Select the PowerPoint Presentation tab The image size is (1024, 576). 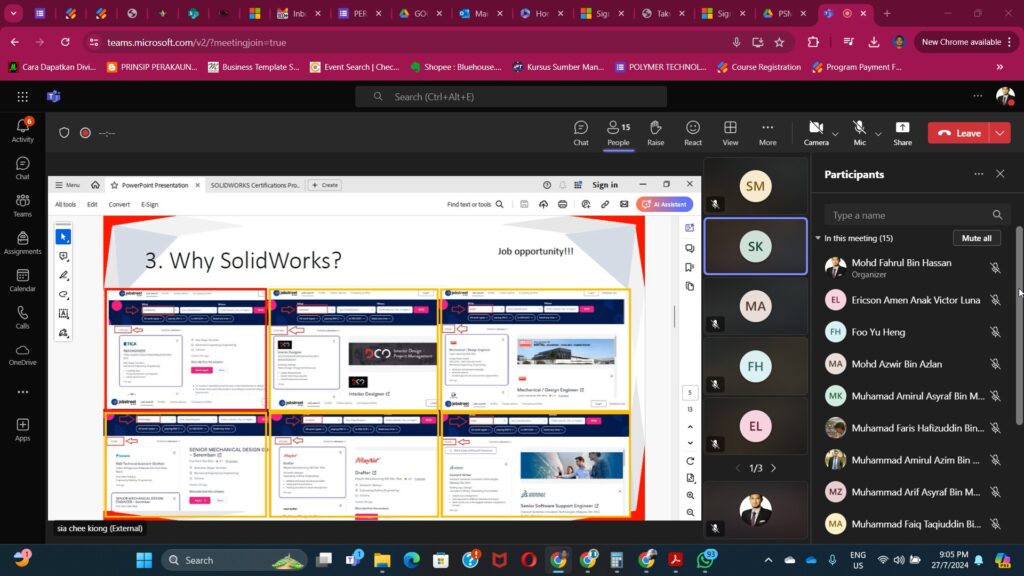155,185
